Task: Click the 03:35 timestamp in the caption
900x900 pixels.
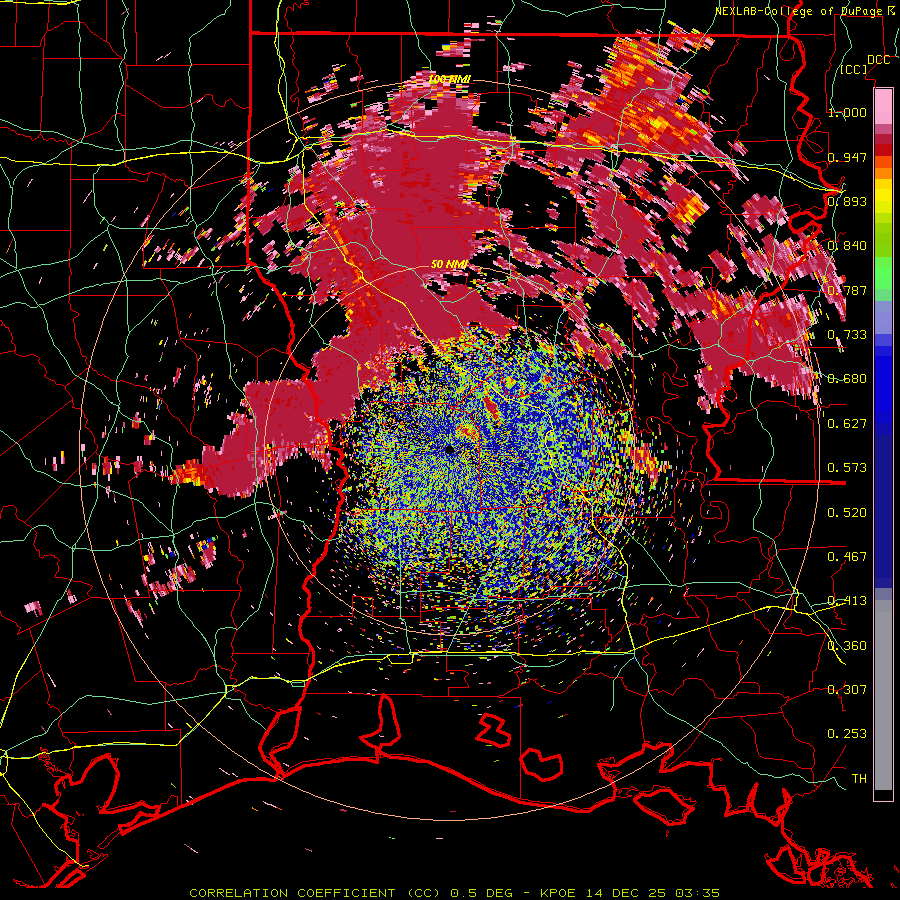Action: 699,893
